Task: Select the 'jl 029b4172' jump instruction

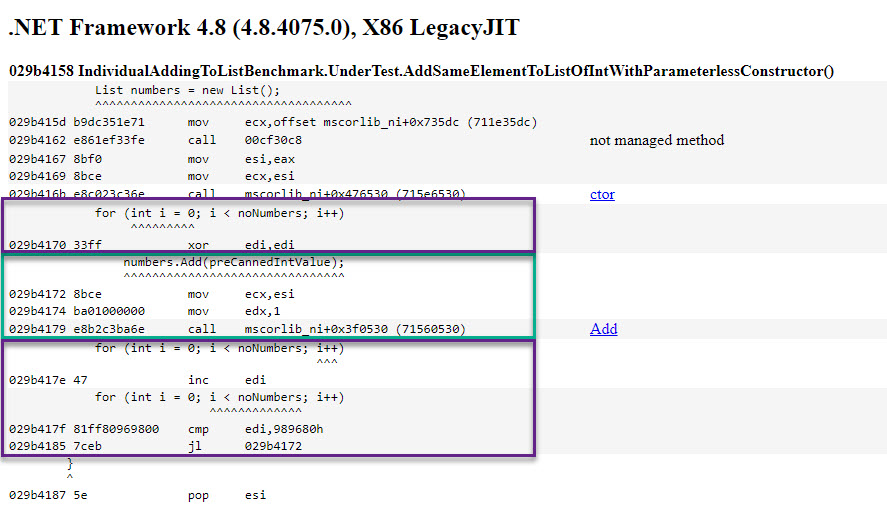Action: click(244, 446)
